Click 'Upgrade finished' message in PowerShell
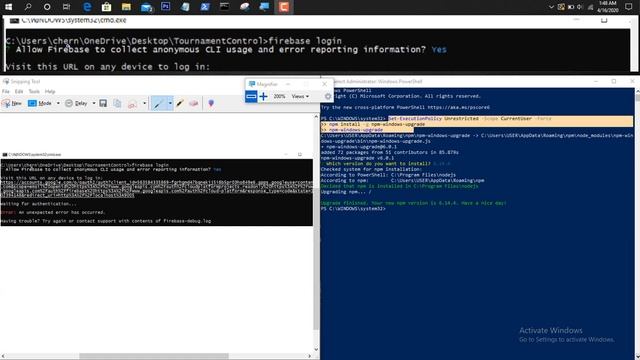Screen dimensions: 640x360 [x=413, y=203]
